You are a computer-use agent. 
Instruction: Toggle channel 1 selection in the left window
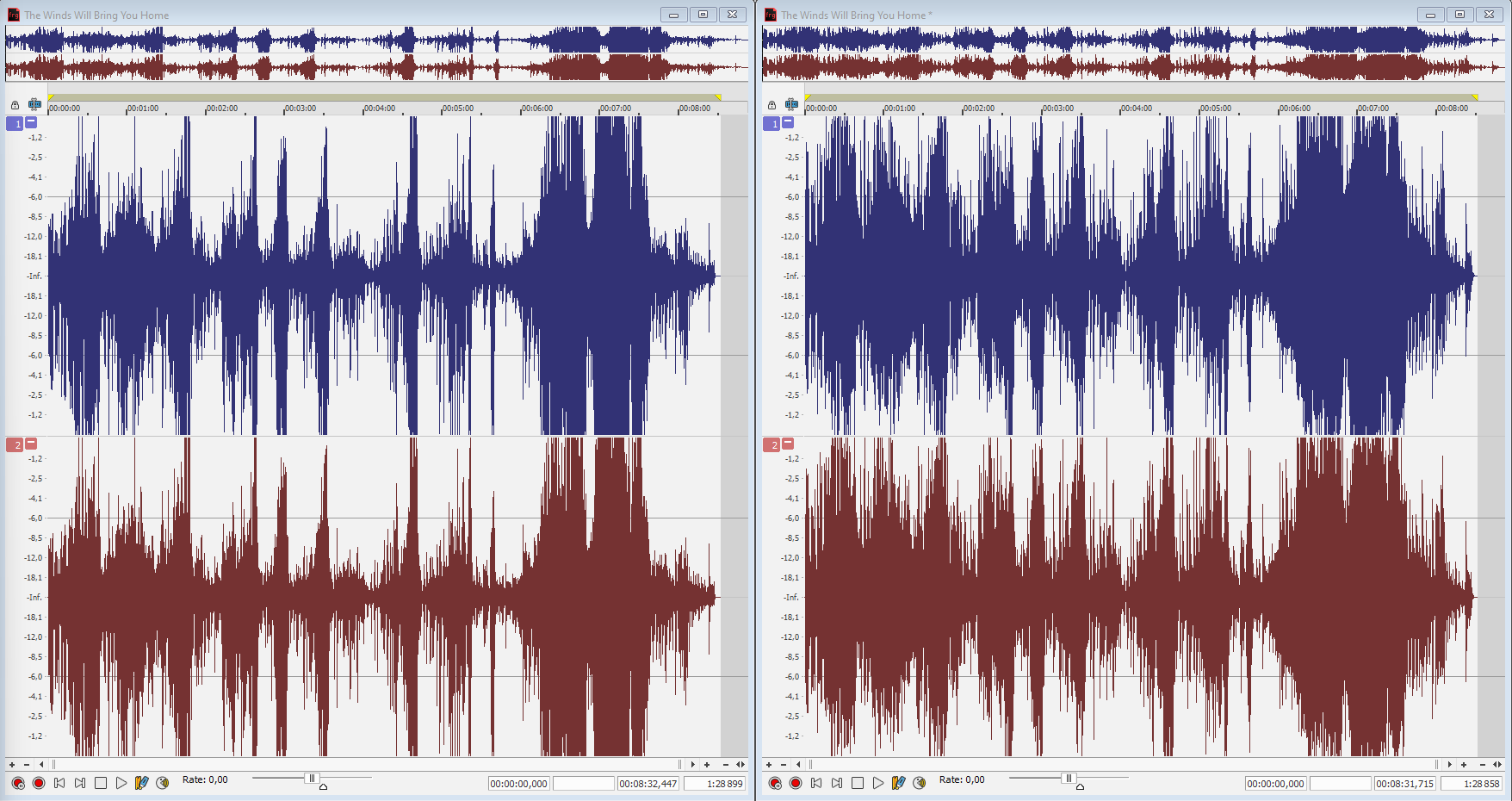[x=15, y=124]
